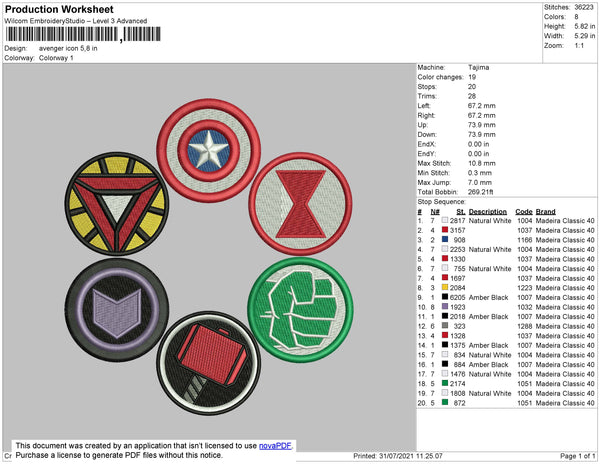
Task: Click 'Wilcom EmbroideryStudio – Level 3 Advanced' text
Action: tap(76, 21)
